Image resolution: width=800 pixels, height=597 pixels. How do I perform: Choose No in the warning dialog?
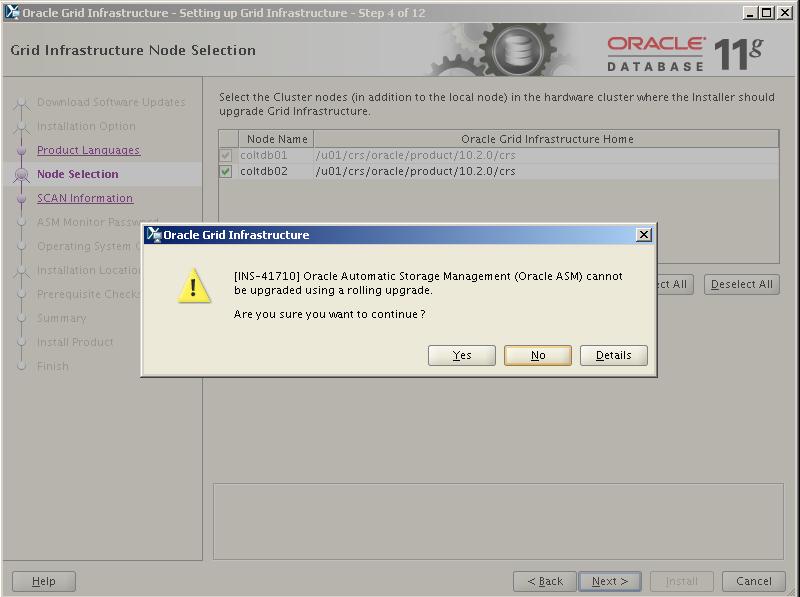point(538,355)
